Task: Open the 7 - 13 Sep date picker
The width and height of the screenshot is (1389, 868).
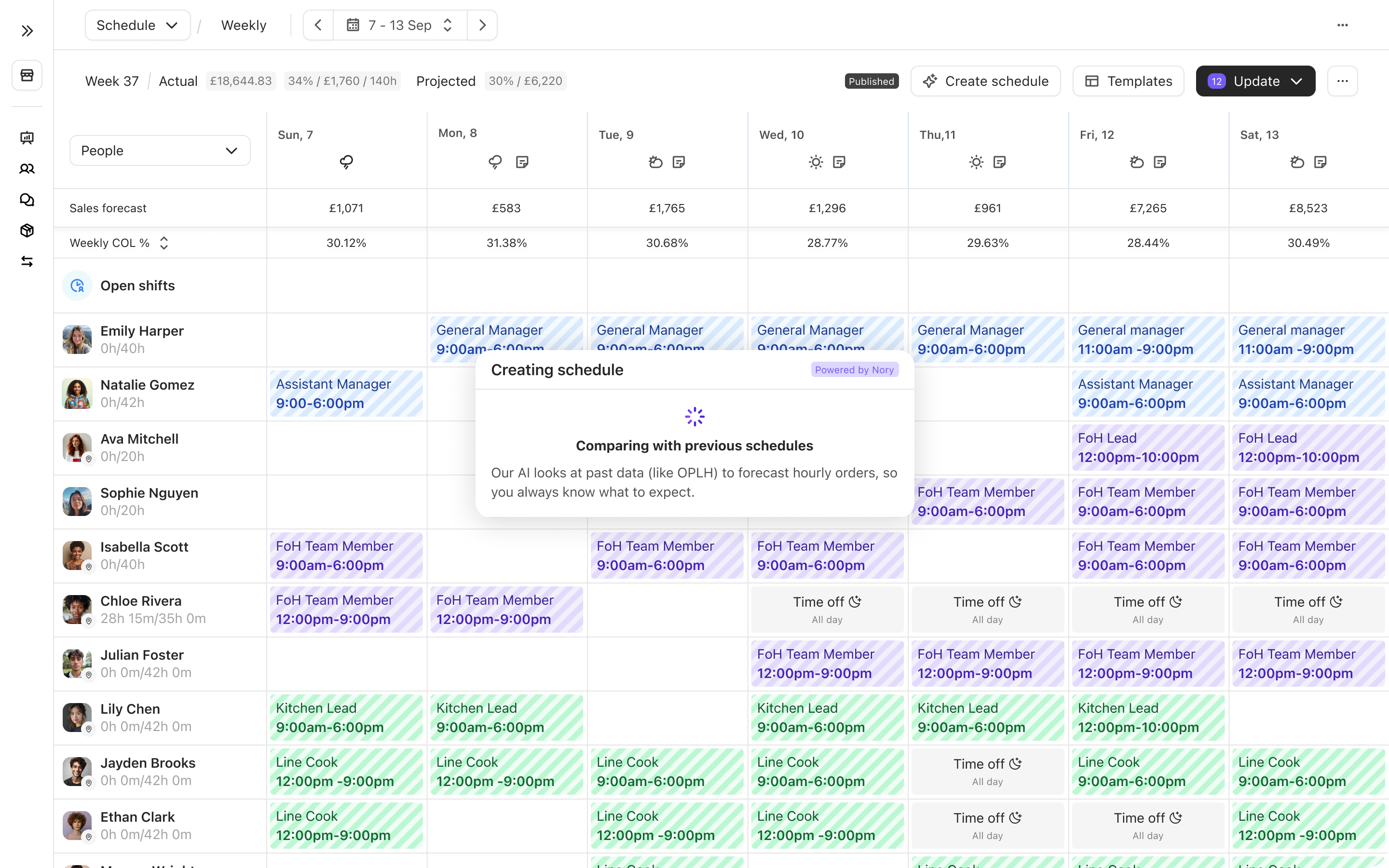Action: [x=400, y=25]
